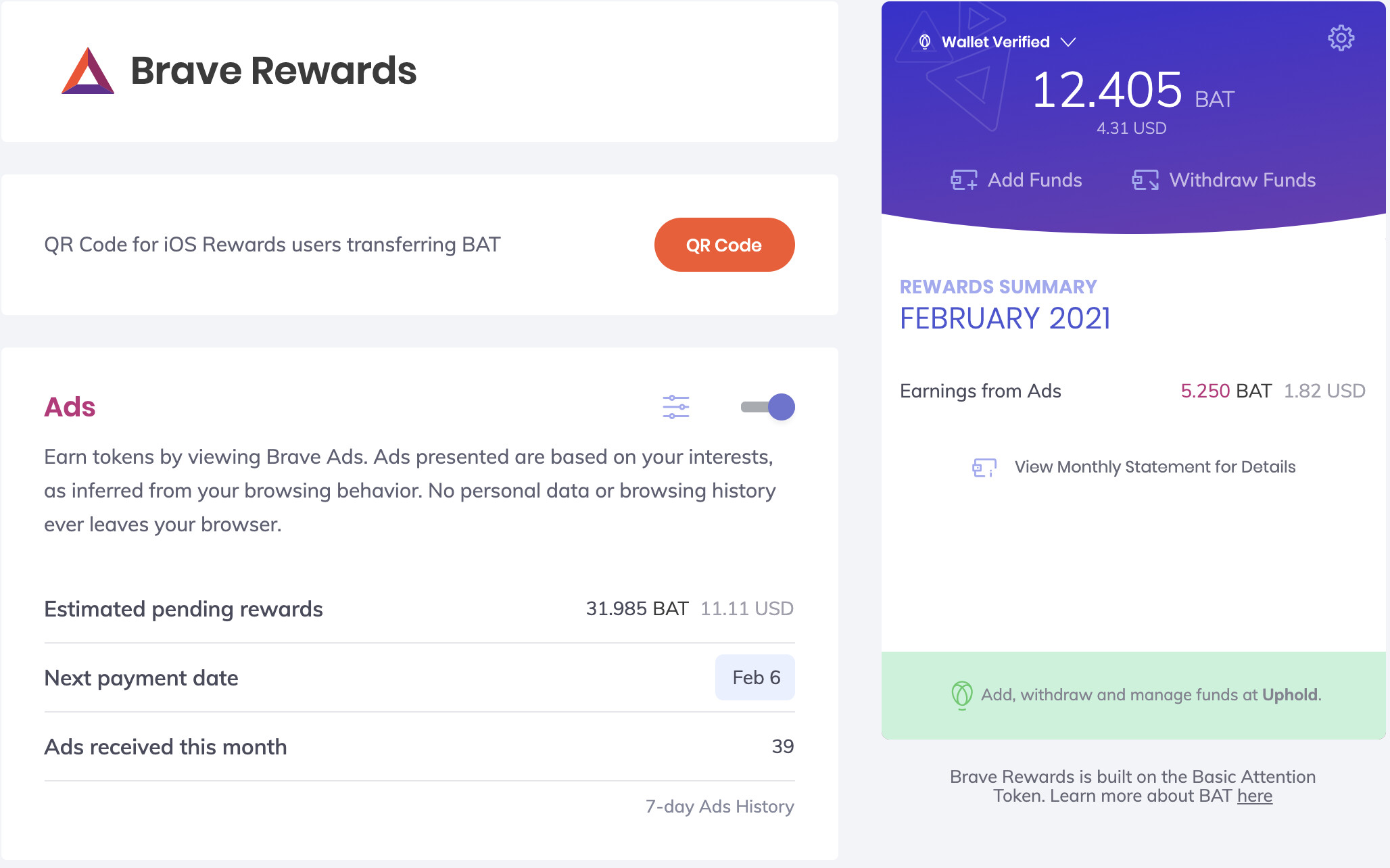Expand the Wallet Verified dropdown chevron
This screenshot has height=868, width=1390.
click(x=1068, y=42)
